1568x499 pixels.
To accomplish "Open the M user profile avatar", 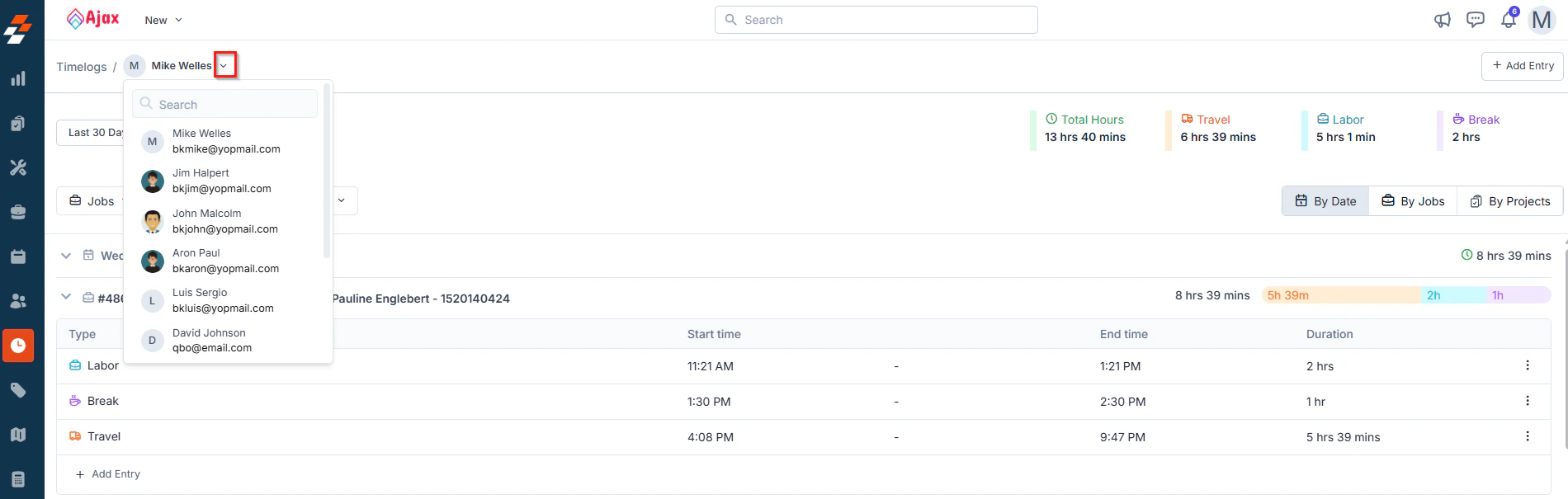I will 1542,20.
